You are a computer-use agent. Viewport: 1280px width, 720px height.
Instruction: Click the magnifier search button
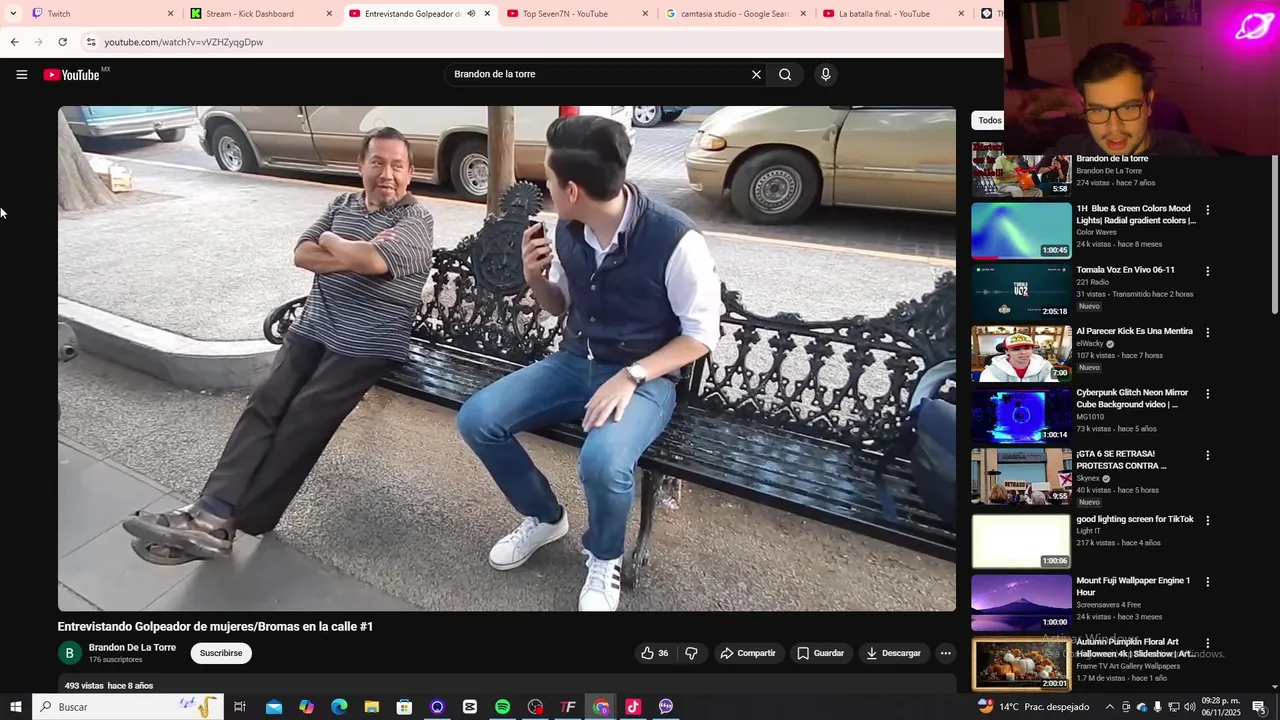[785, 74]
